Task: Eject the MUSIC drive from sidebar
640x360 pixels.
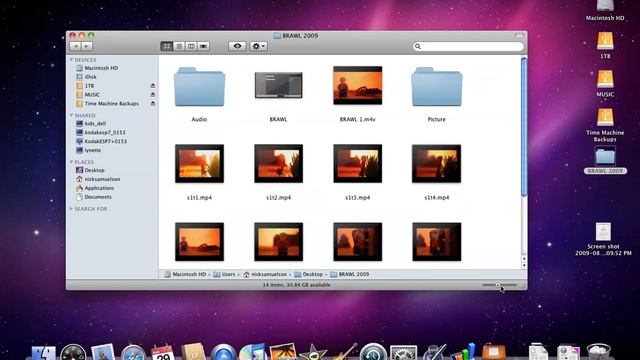Action: (153, 95)
